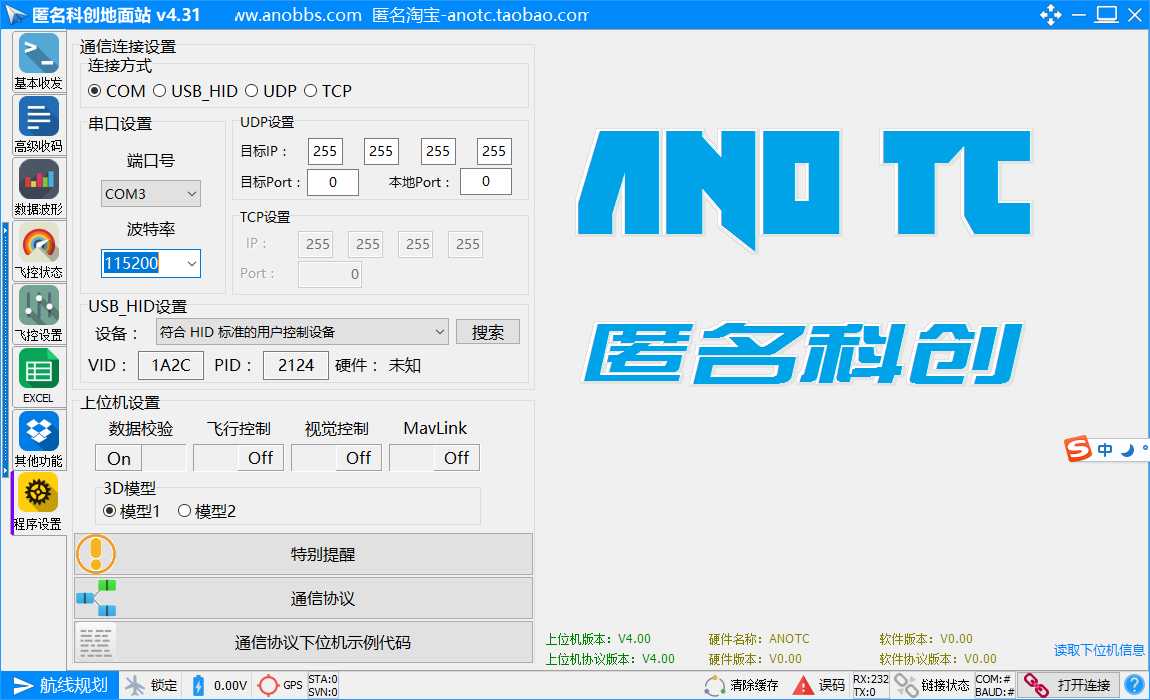The width and height of the screenshot is (1150, 700).
Task: Open the 其他功能 sidebar icon
Action: pyautogui.click(x=39, y=440)
